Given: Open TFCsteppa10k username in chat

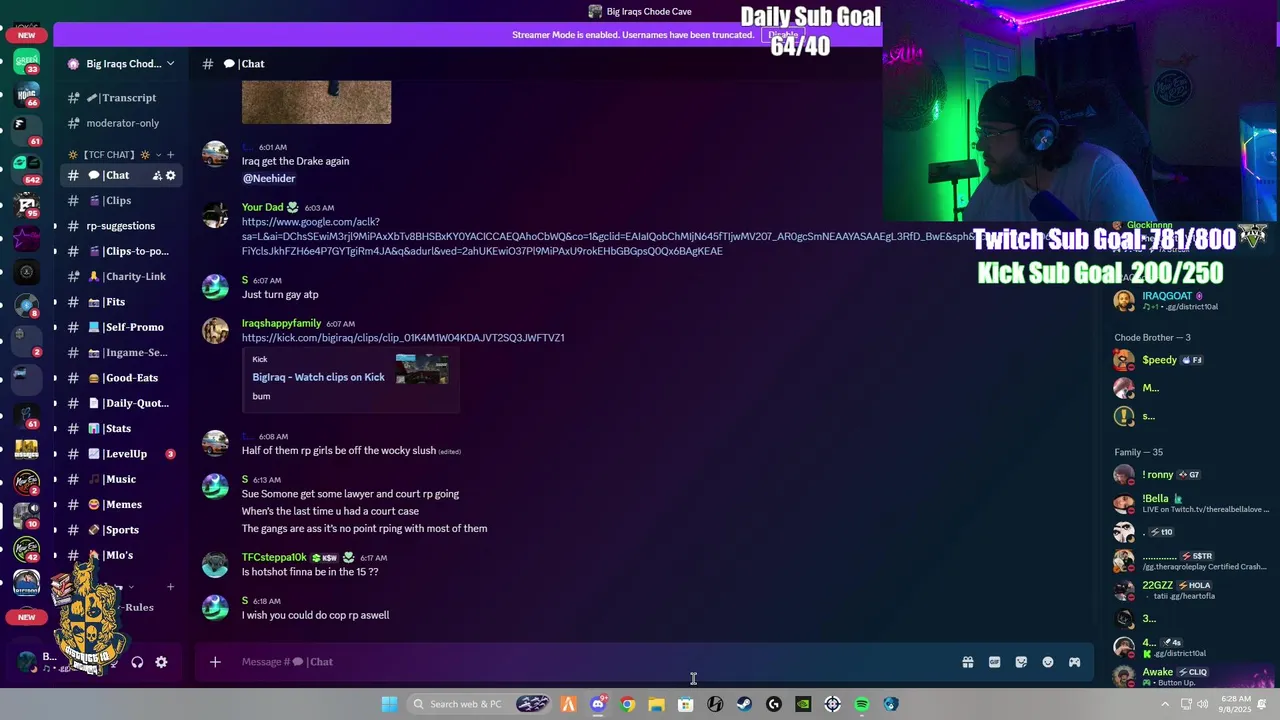Looking at the screenshot, I should click(x=274, y=557).
